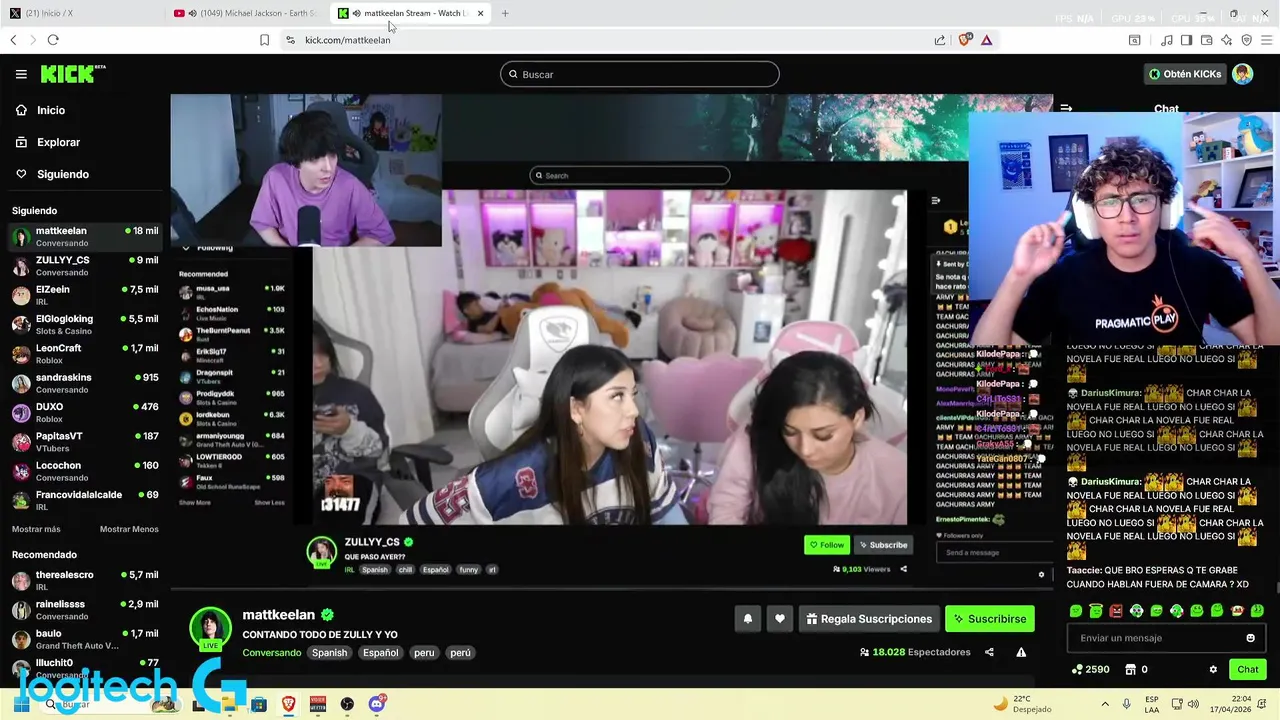
Task: Open LeonCraft channel in sidebar
Action: (84, 354)
